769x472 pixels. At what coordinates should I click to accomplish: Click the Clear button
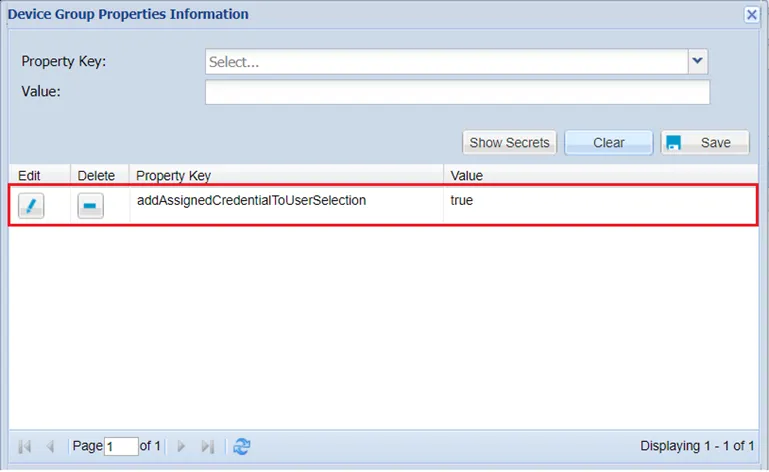click(x=609, y=143)
